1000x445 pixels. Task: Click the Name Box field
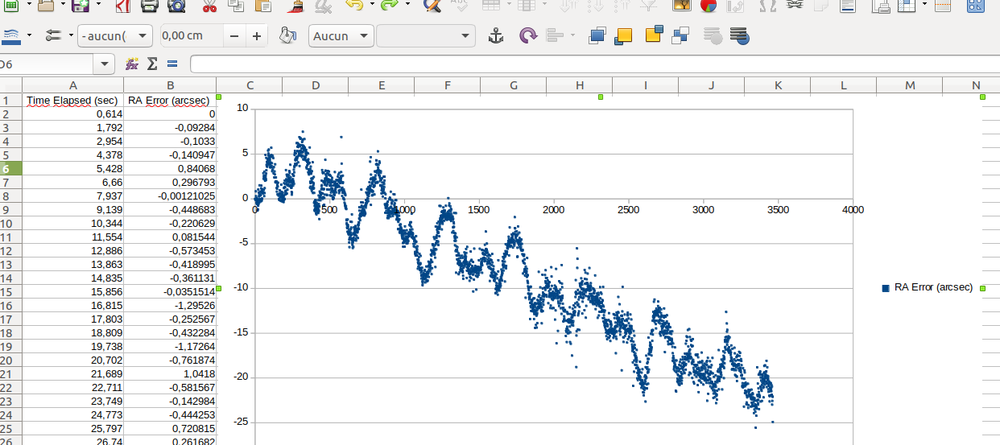click(x=47, y=64)
